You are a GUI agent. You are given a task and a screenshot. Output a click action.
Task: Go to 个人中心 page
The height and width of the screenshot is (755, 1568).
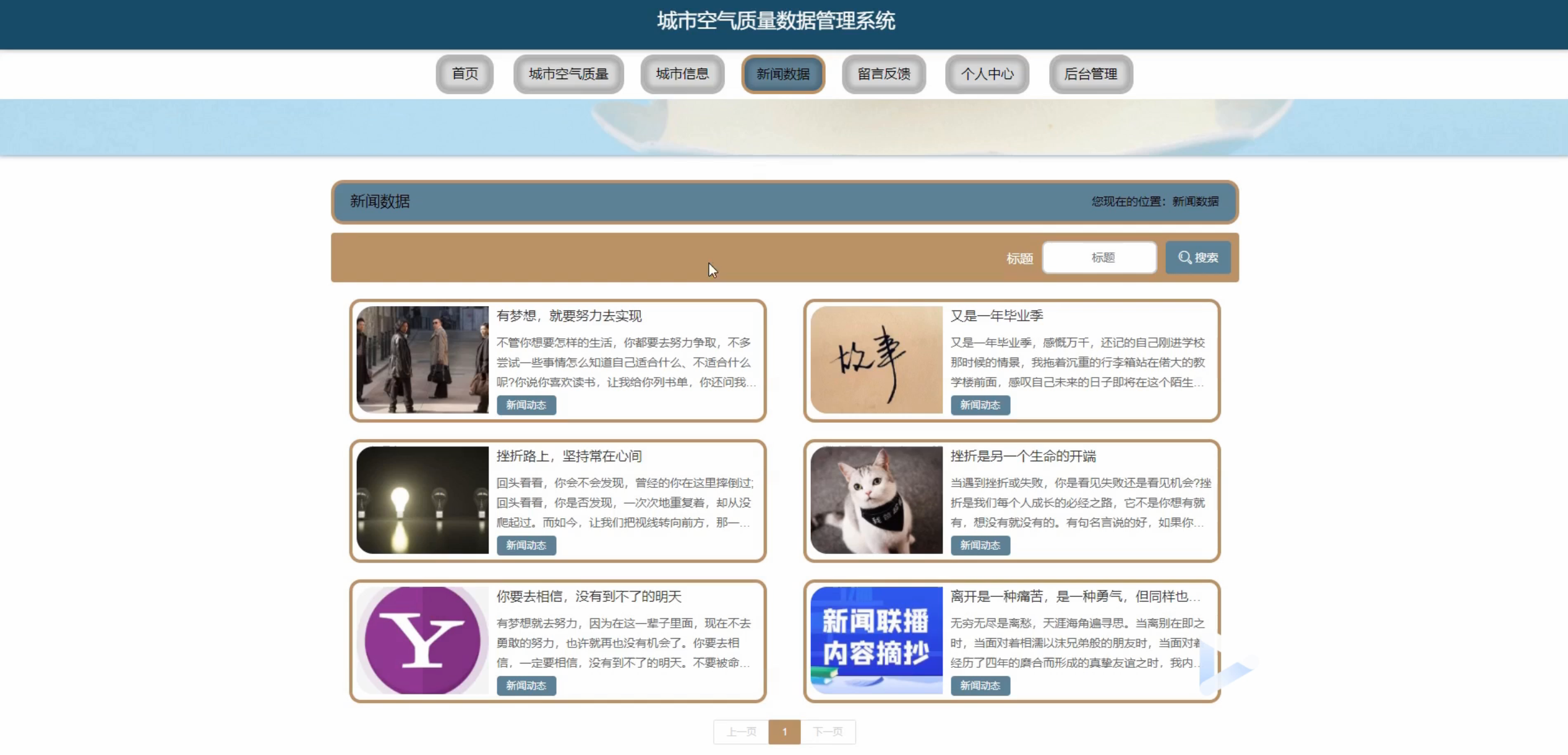pos(987,74)
